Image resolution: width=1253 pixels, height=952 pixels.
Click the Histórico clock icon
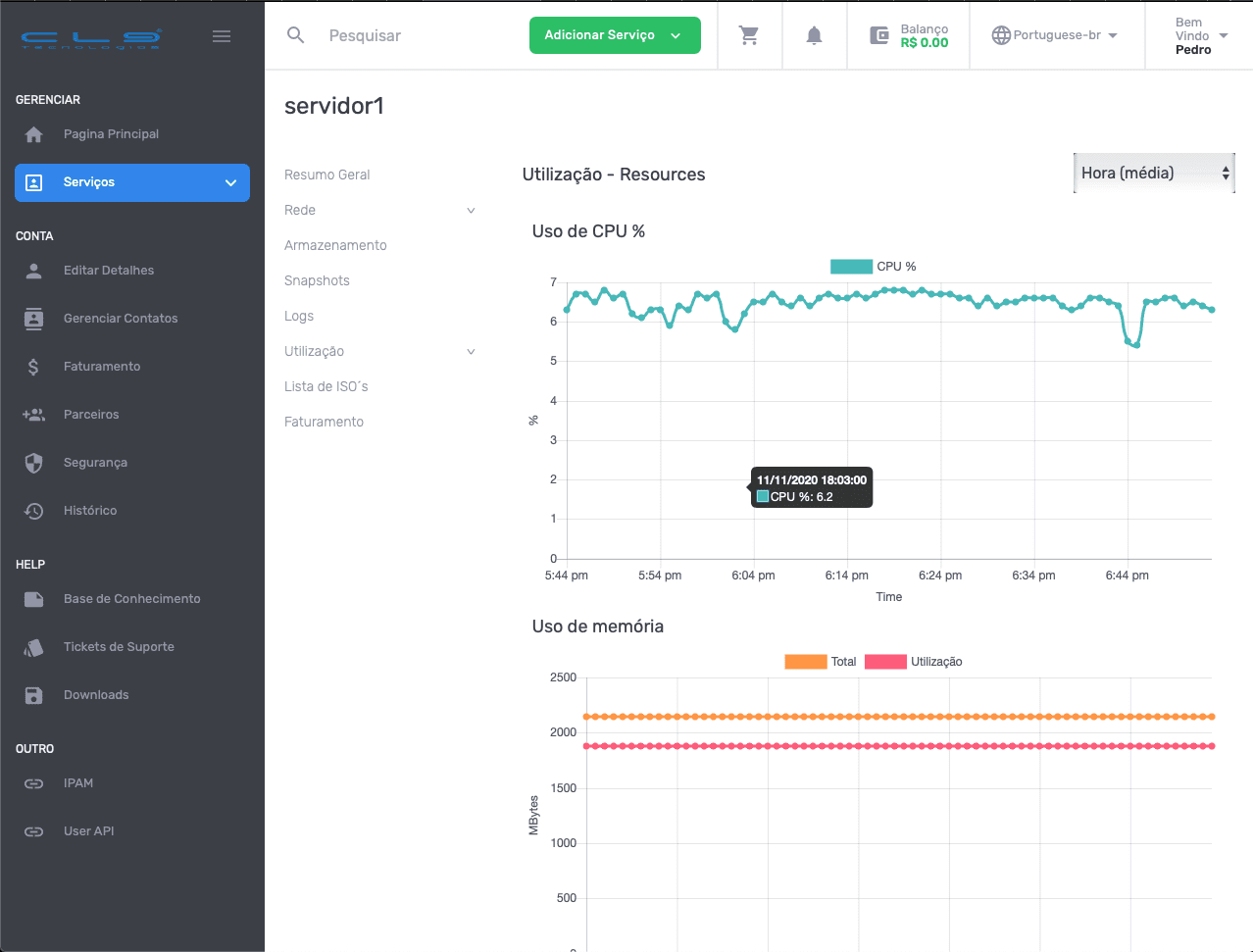(34, 511)
